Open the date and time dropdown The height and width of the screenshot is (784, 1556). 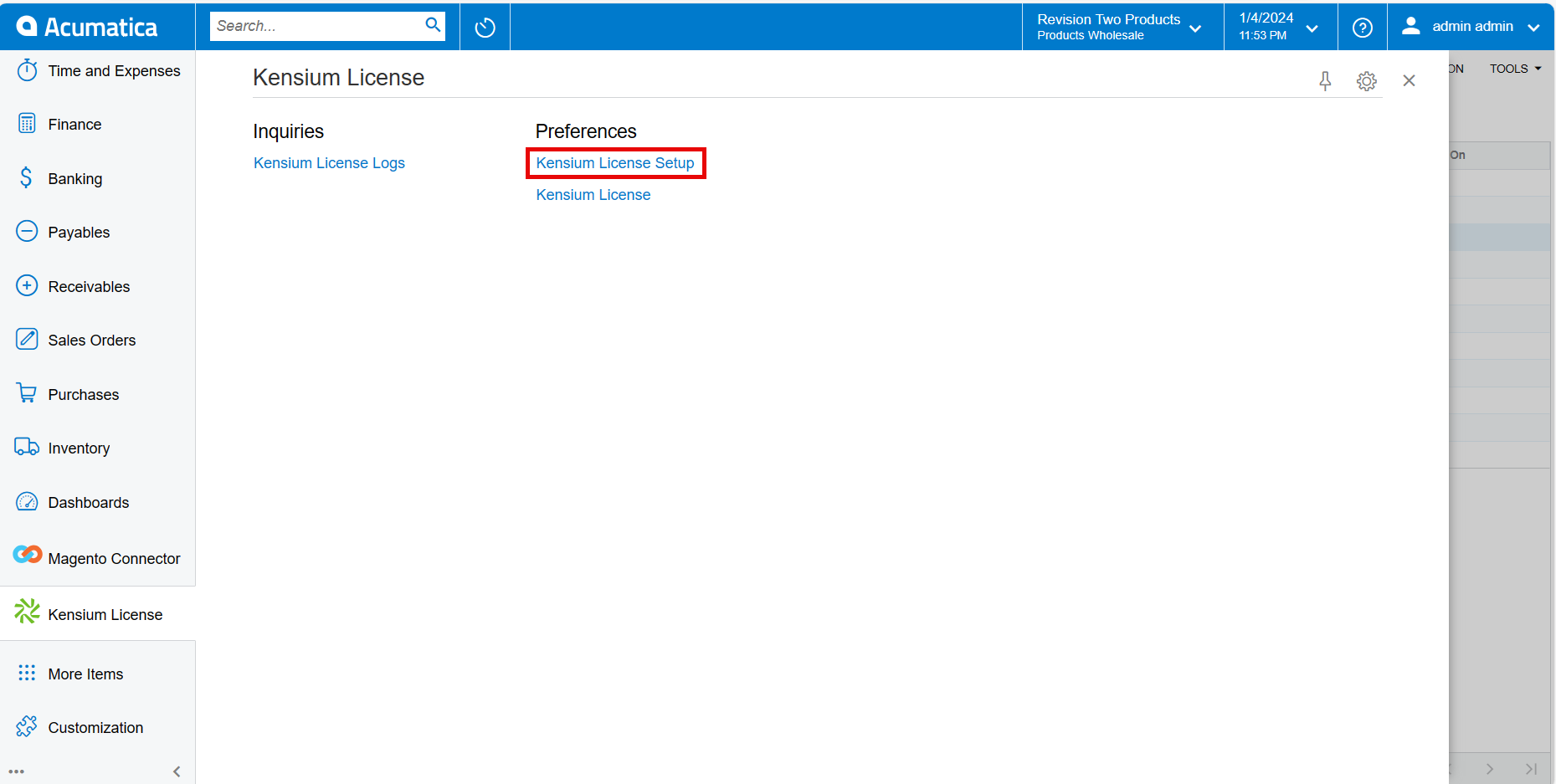click(1312, 26)
